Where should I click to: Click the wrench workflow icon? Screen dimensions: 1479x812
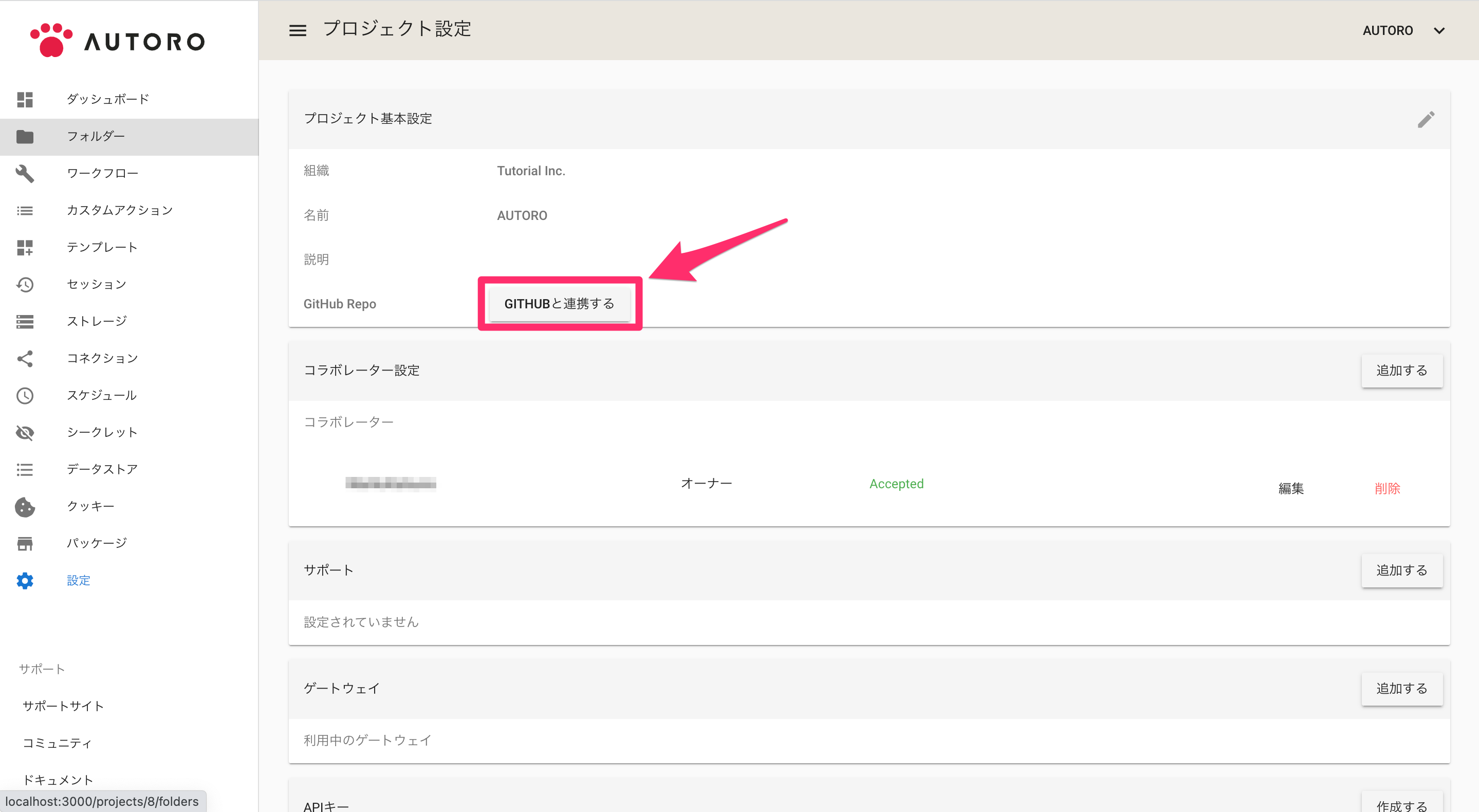point(25,173)
